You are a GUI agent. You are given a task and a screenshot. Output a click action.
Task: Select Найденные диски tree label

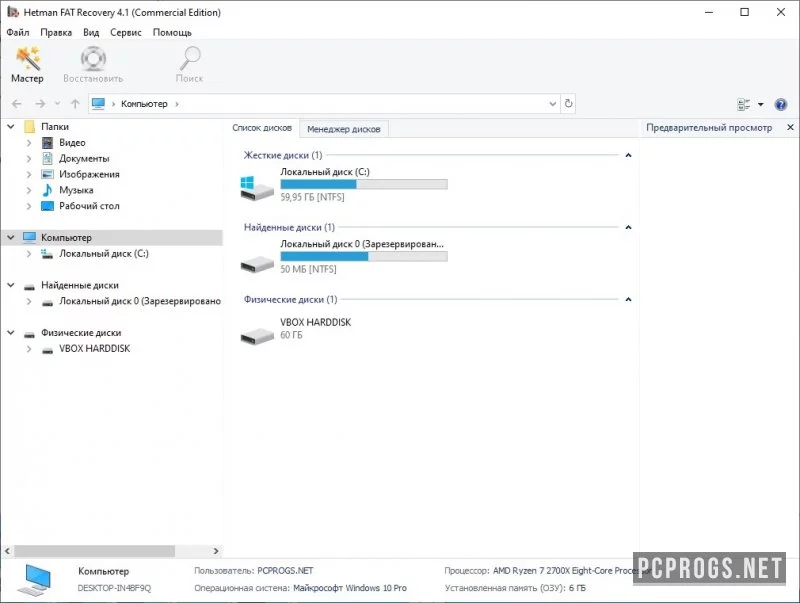[80, 285]
